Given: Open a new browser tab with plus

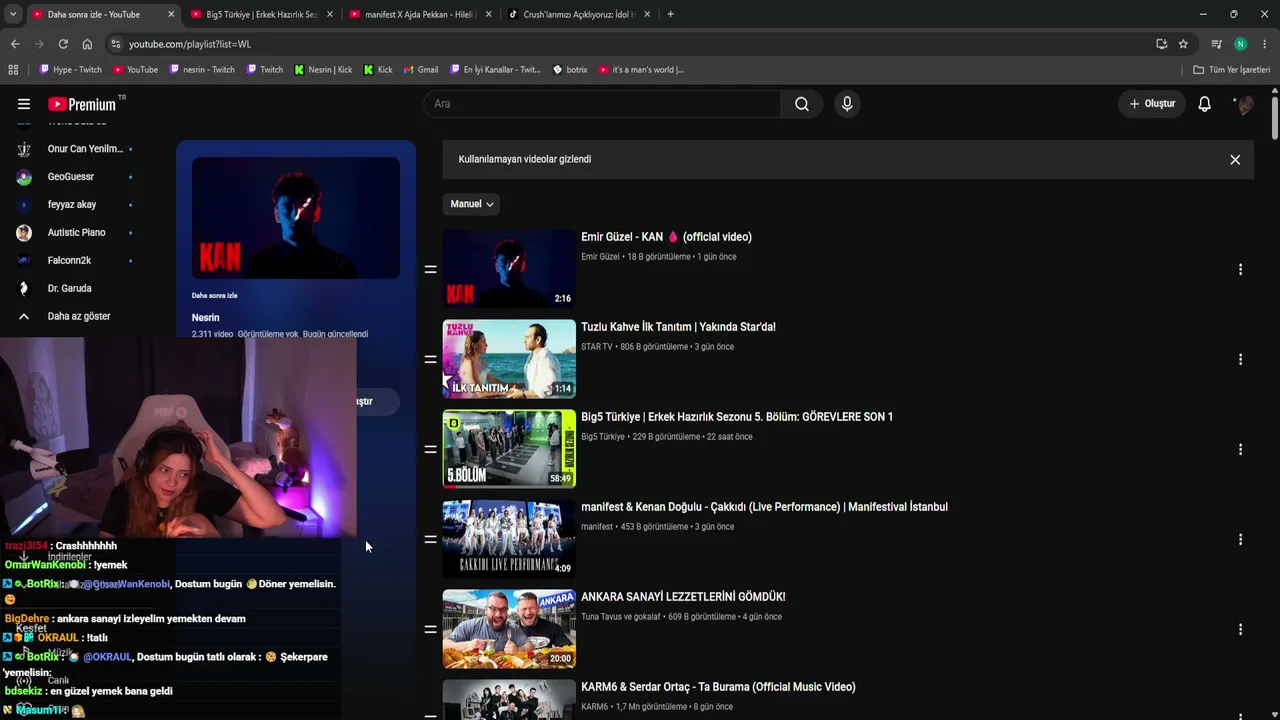Looking at the screenshot, I should pos(670,14).
